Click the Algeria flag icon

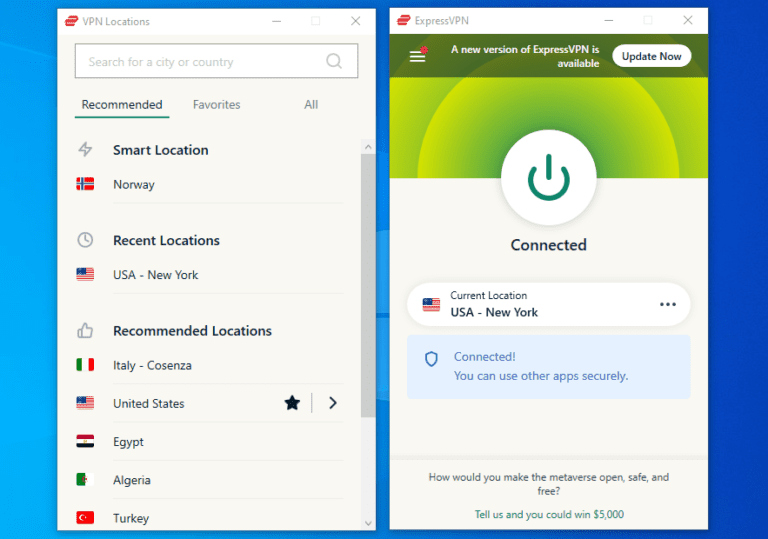click(x=85, y=479)
